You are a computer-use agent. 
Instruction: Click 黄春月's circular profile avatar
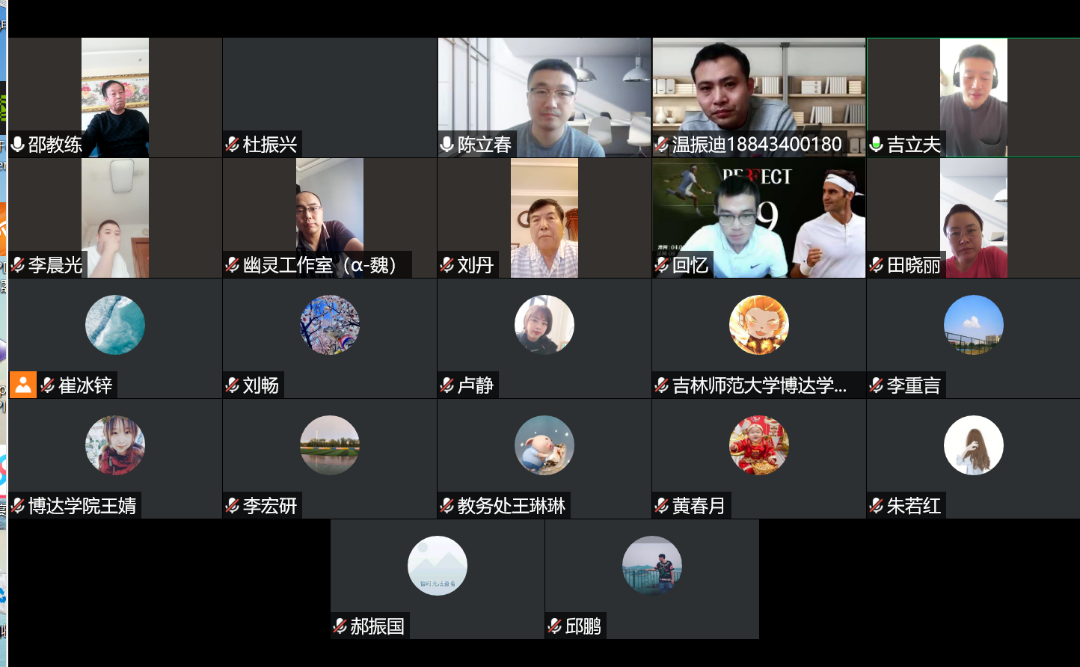[x=759, y=445]
